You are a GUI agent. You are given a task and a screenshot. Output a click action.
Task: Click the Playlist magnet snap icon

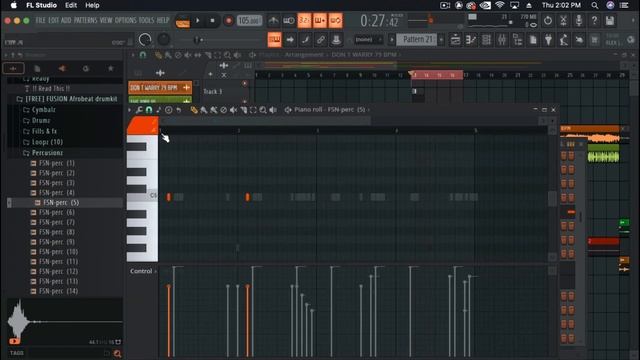click(x=143, y=55)
